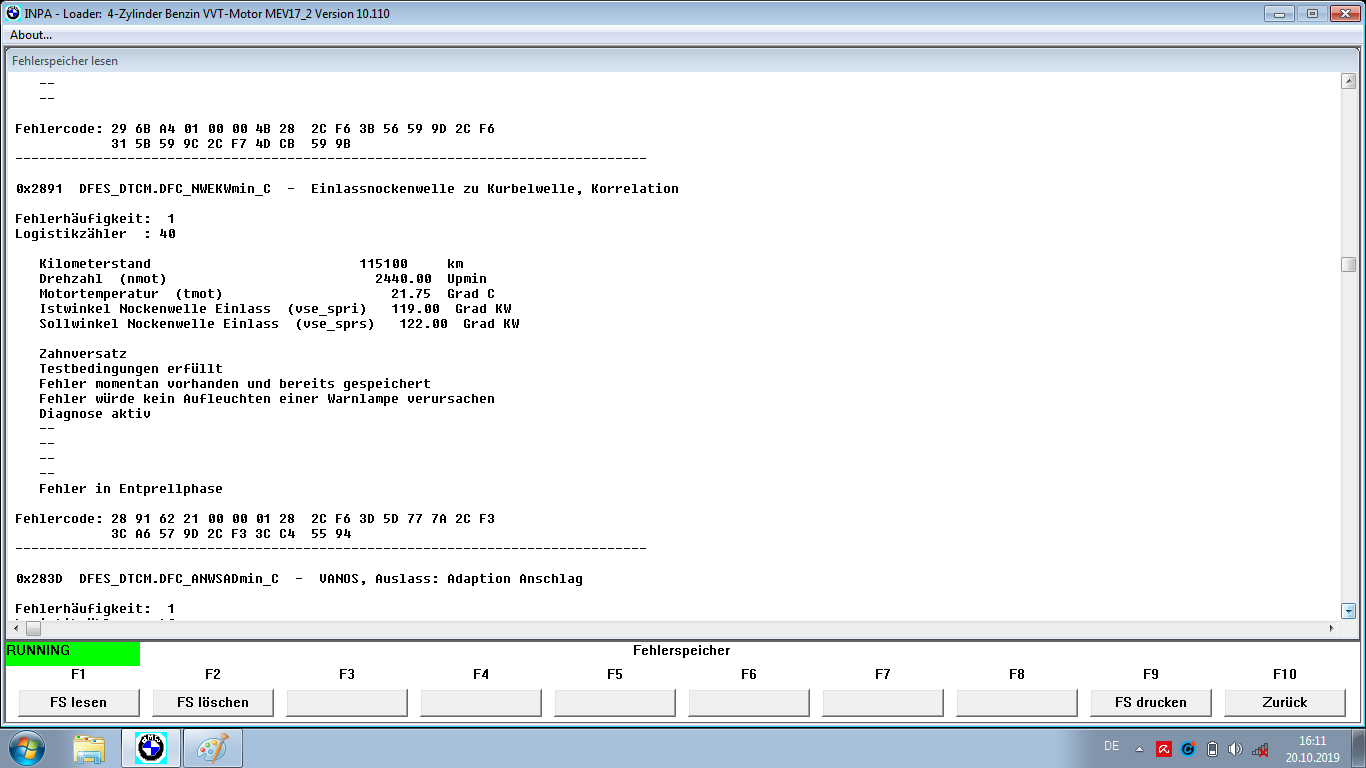Screen dimensions: 1366x768
Task: Open the Paint taskbar icon
Action: click(212, 748)
